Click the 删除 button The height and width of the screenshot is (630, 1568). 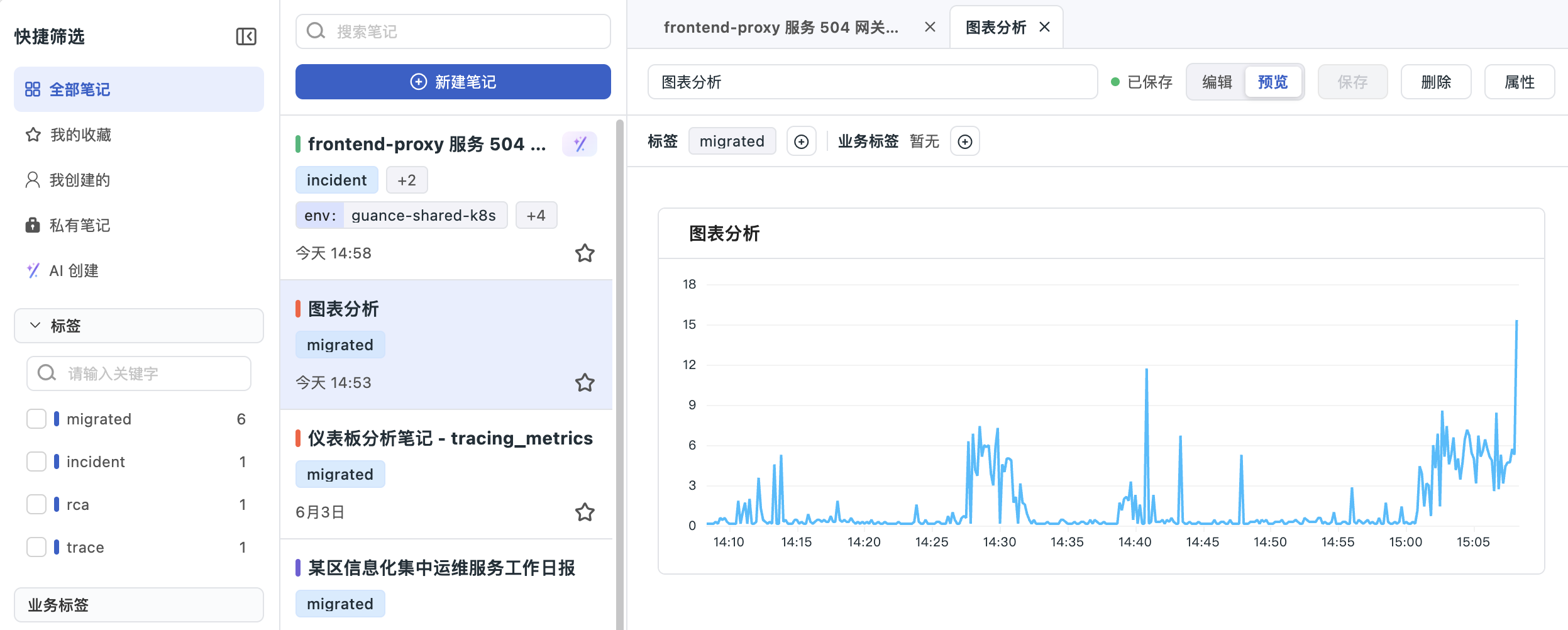tap(1436, 82)
